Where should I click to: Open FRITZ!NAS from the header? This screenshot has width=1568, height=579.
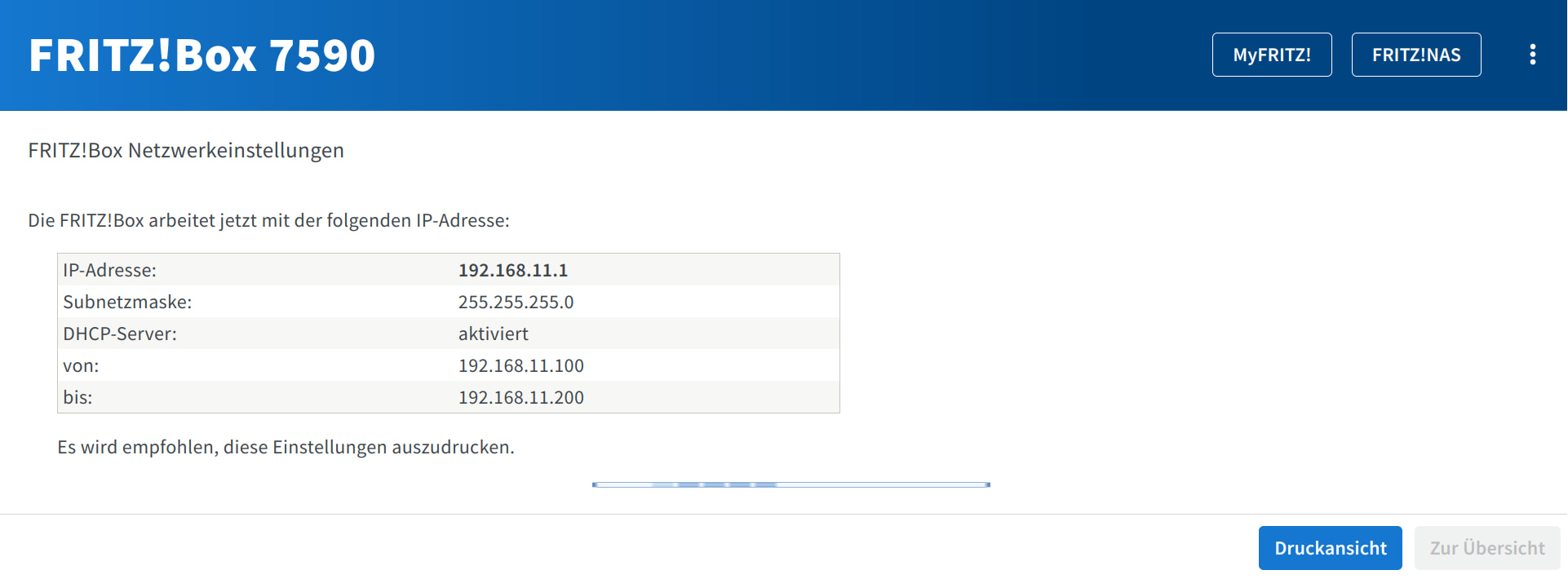click(1415, 55)
